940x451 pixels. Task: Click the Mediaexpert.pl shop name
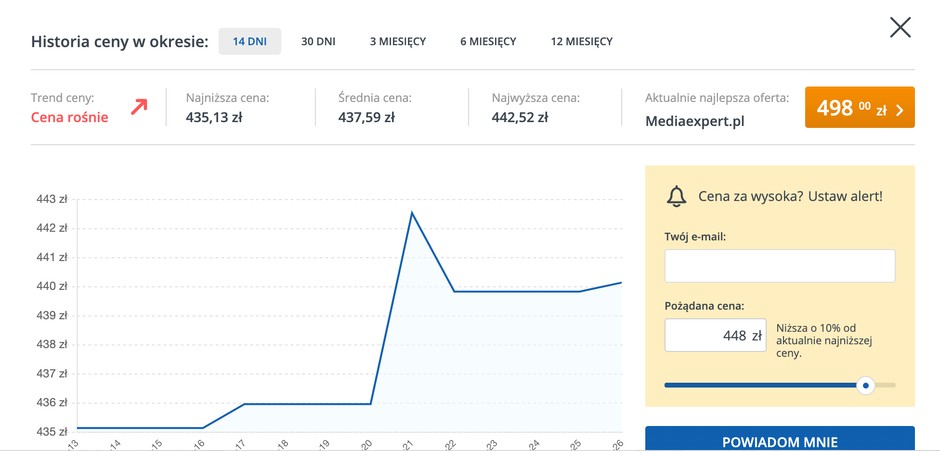pyautogui.click(x=695, y=121)
